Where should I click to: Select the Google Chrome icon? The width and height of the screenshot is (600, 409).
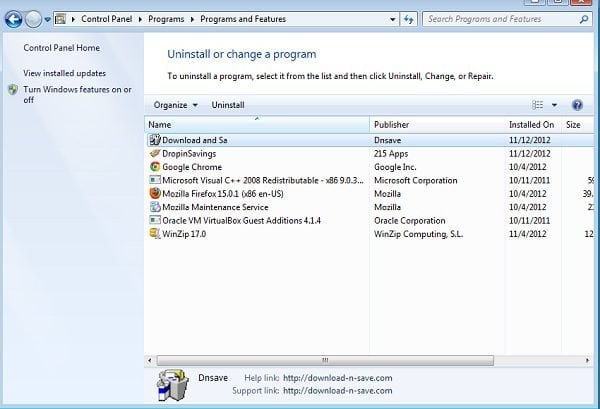155,167
